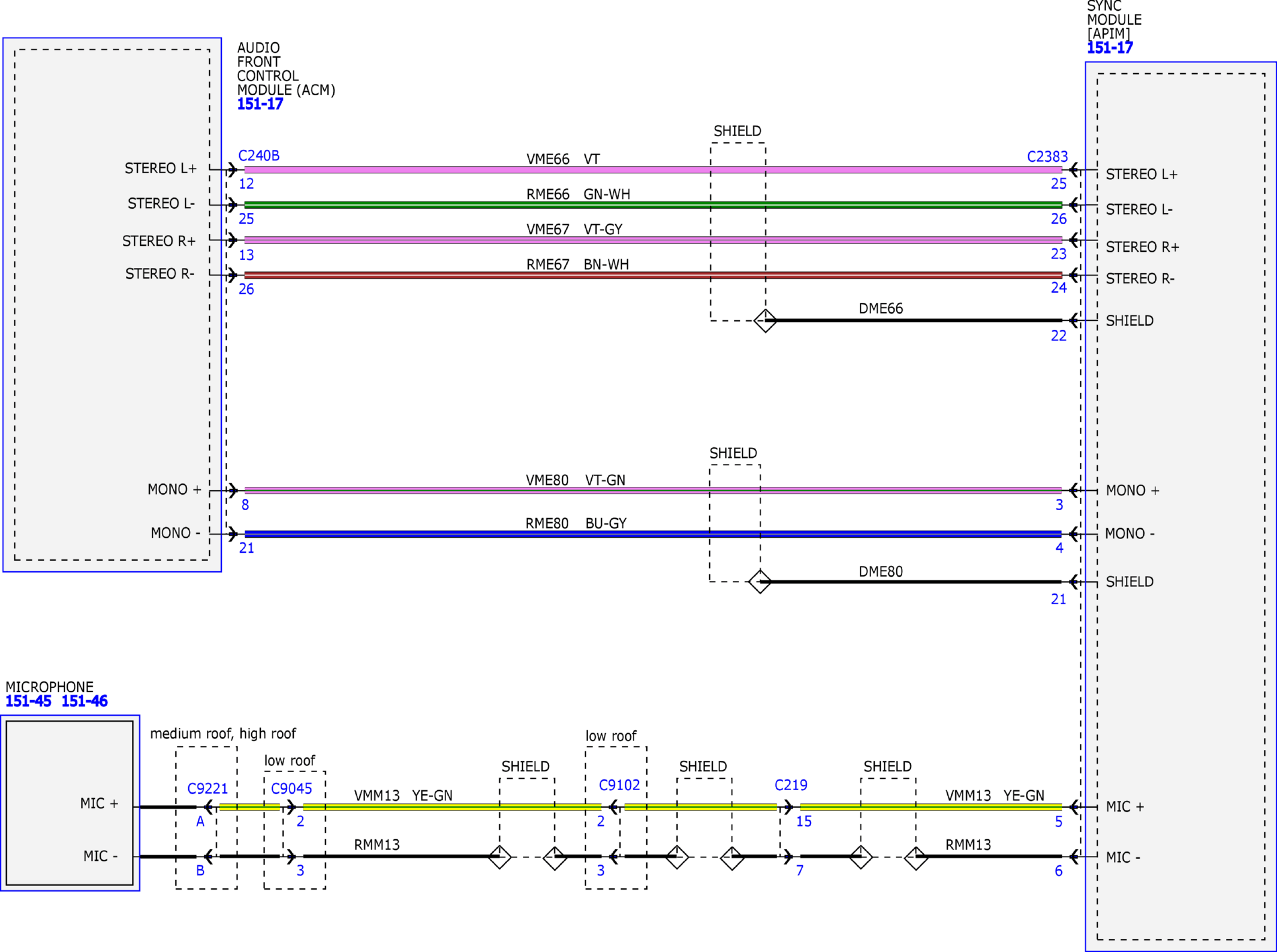Click the brown RME67 BN-WH wire
This screenshot has height=952, width=1277.
click(x=420, y=275)
